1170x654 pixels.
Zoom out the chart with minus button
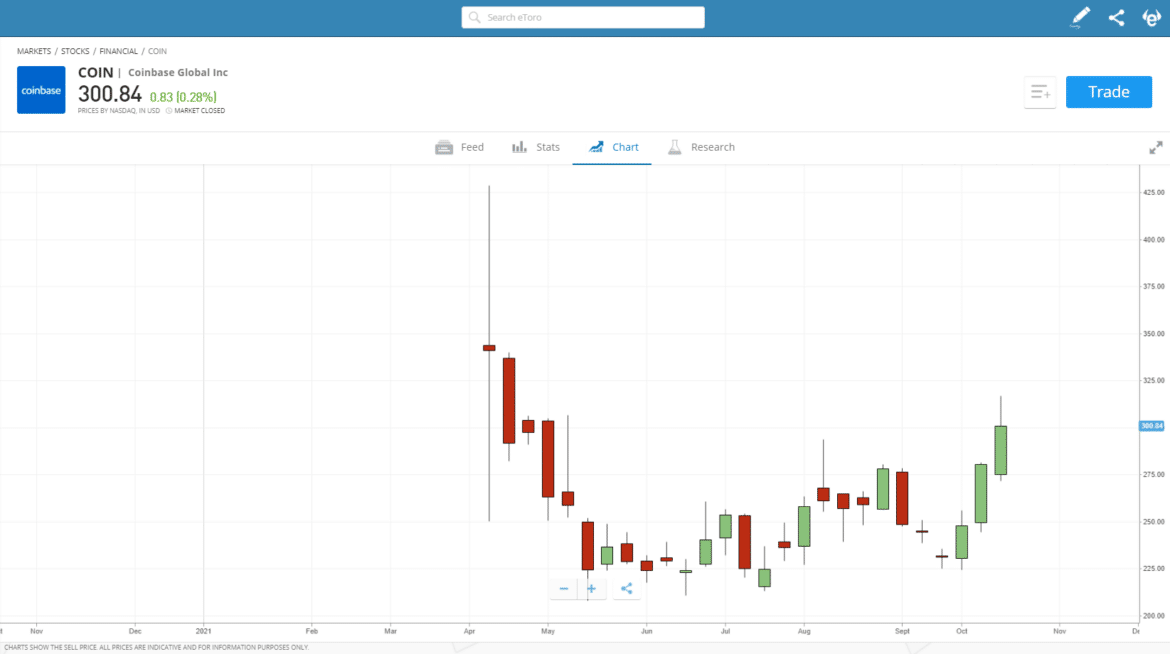pos(564,589)
